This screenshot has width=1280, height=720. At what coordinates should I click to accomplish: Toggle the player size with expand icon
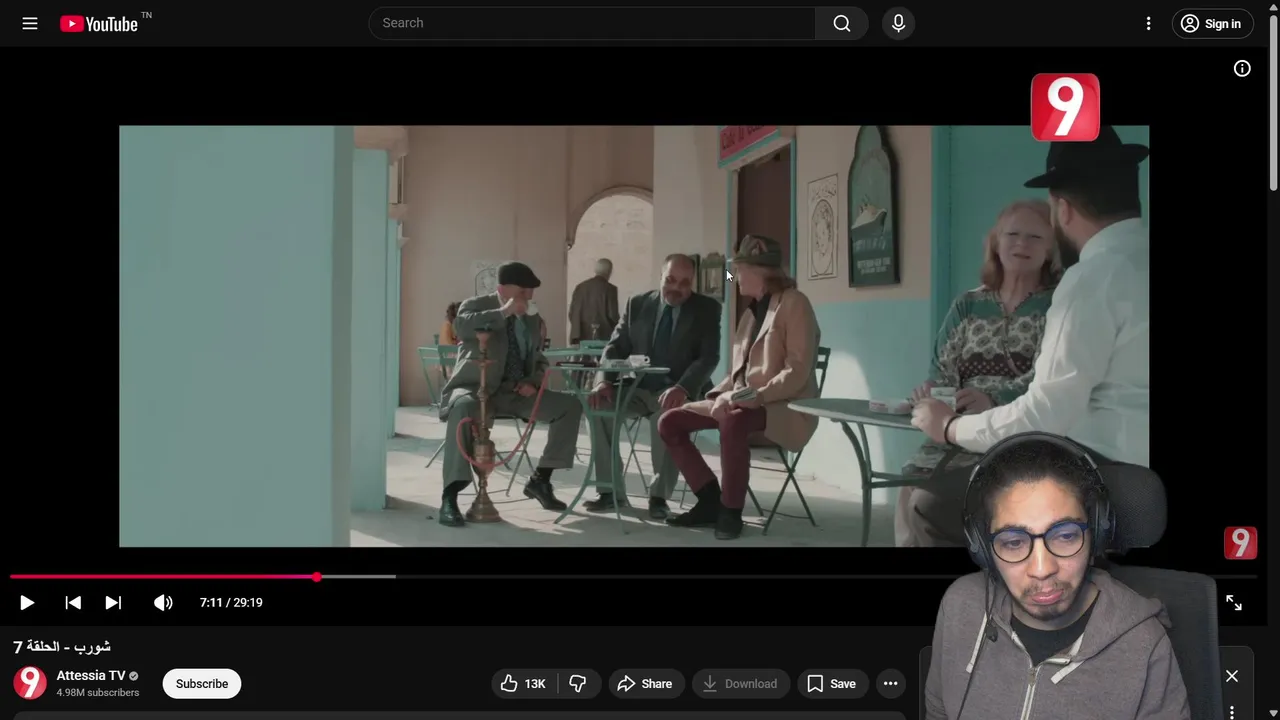coord(1234,602)
